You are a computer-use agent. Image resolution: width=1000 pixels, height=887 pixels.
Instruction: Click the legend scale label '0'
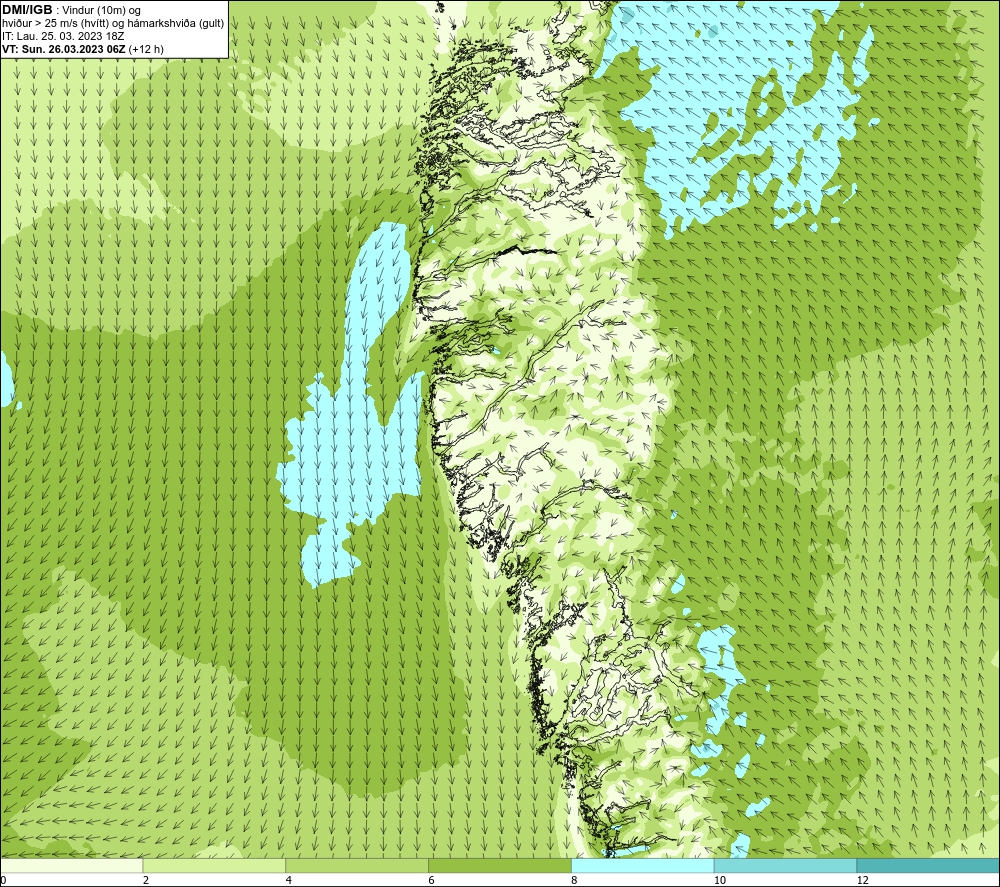pos(4,880)
